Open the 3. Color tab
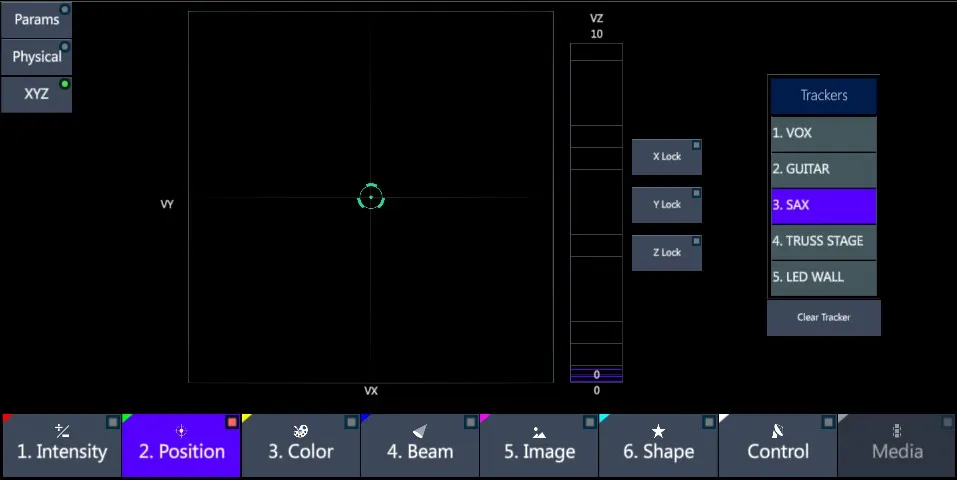This screenshot has height=480, width=957. [x=301, y=445]
